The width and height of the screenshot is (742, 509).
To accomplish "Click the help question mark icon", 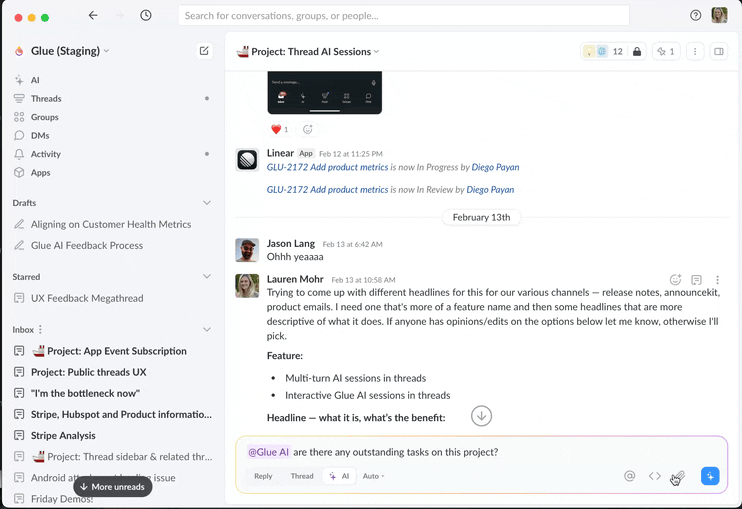I will [696, 16].
